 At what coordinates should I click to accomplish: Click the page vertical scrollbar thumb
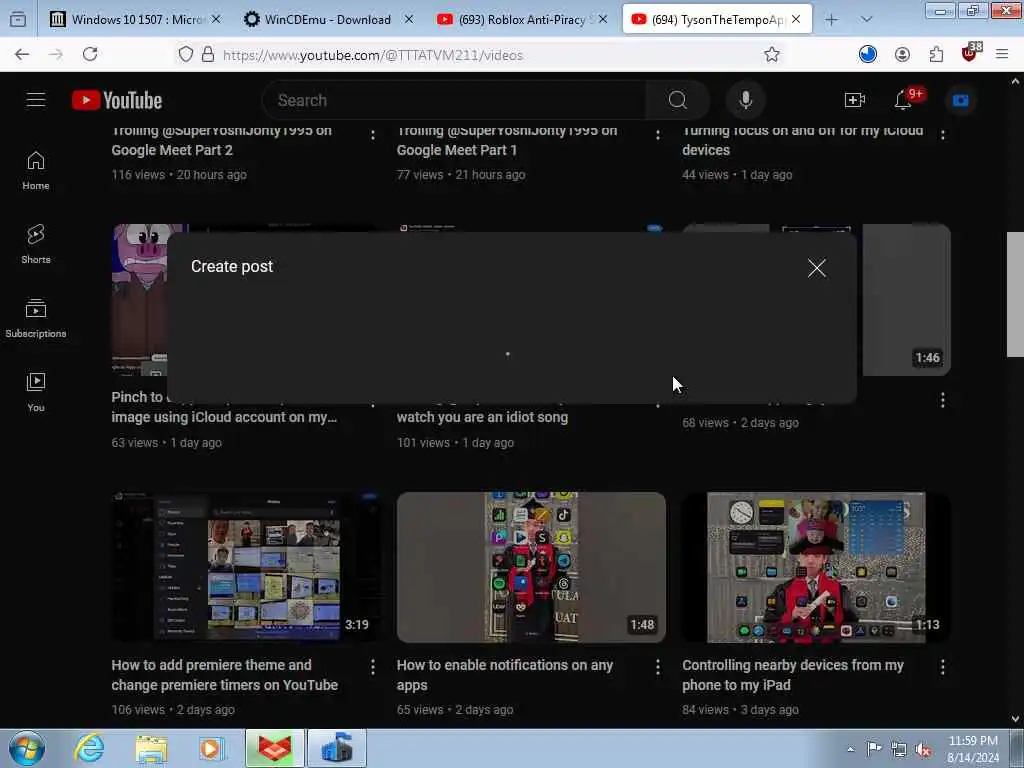pos(1015,294)
